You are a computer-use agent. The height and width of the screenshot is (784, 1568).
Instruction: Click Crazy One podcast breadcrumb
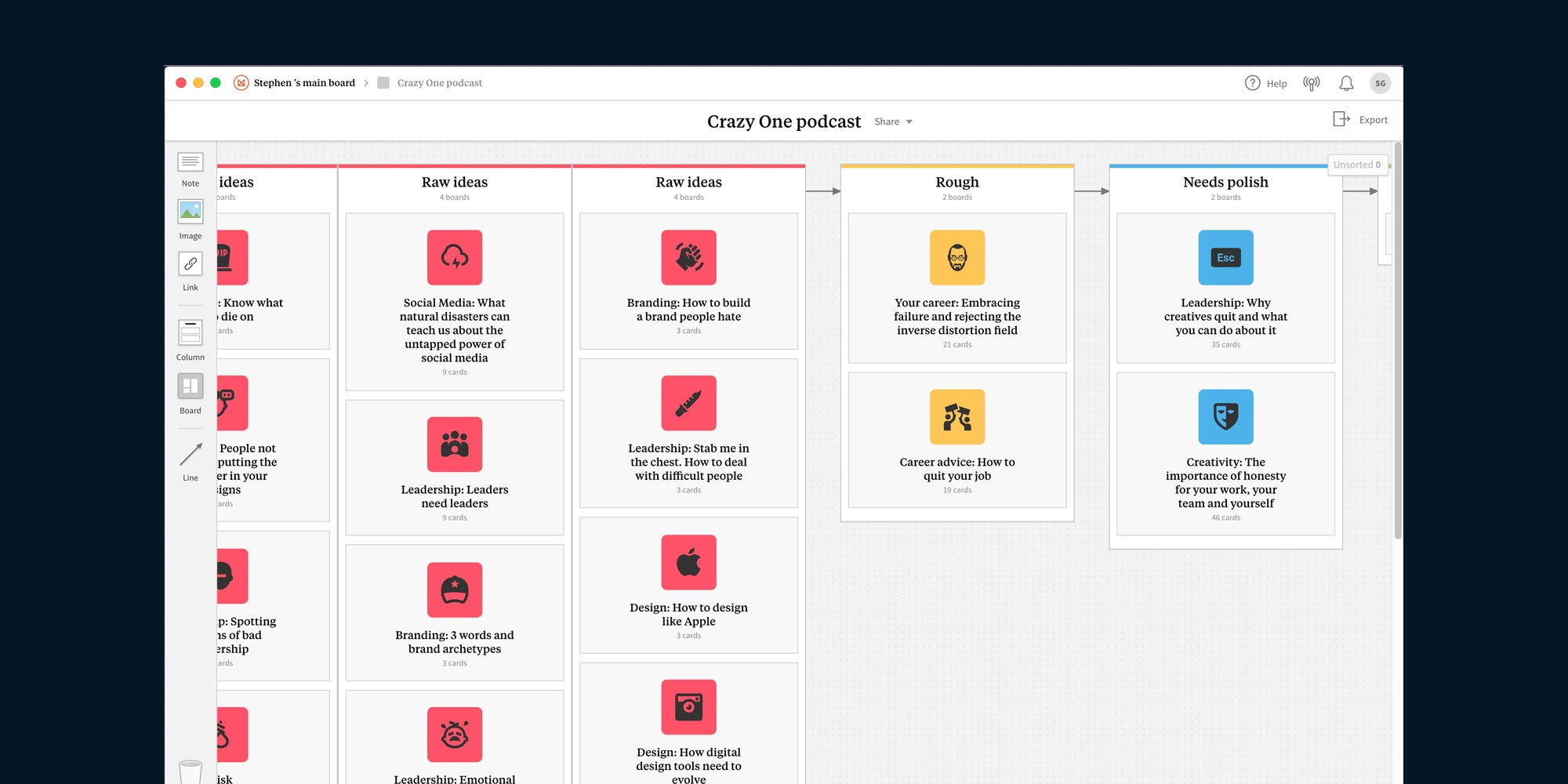pyautogui.click(x=440, y=82)
